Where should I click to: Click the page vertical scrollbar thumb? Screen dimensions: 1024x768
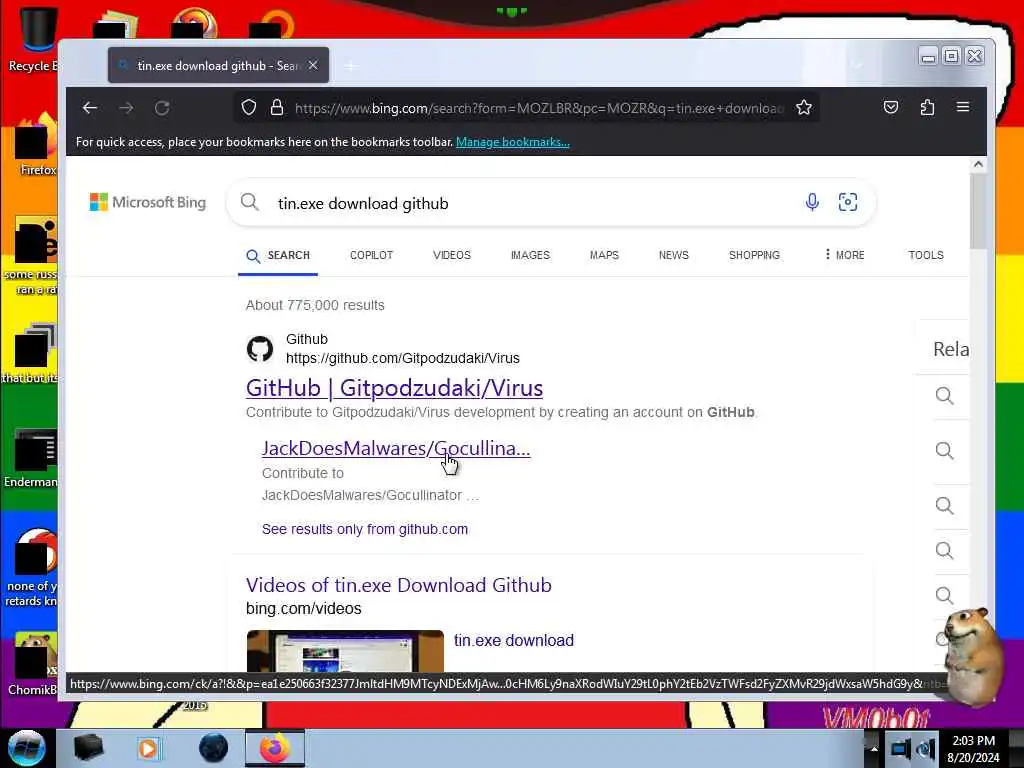pyautogui.click(x=978, y=211)
